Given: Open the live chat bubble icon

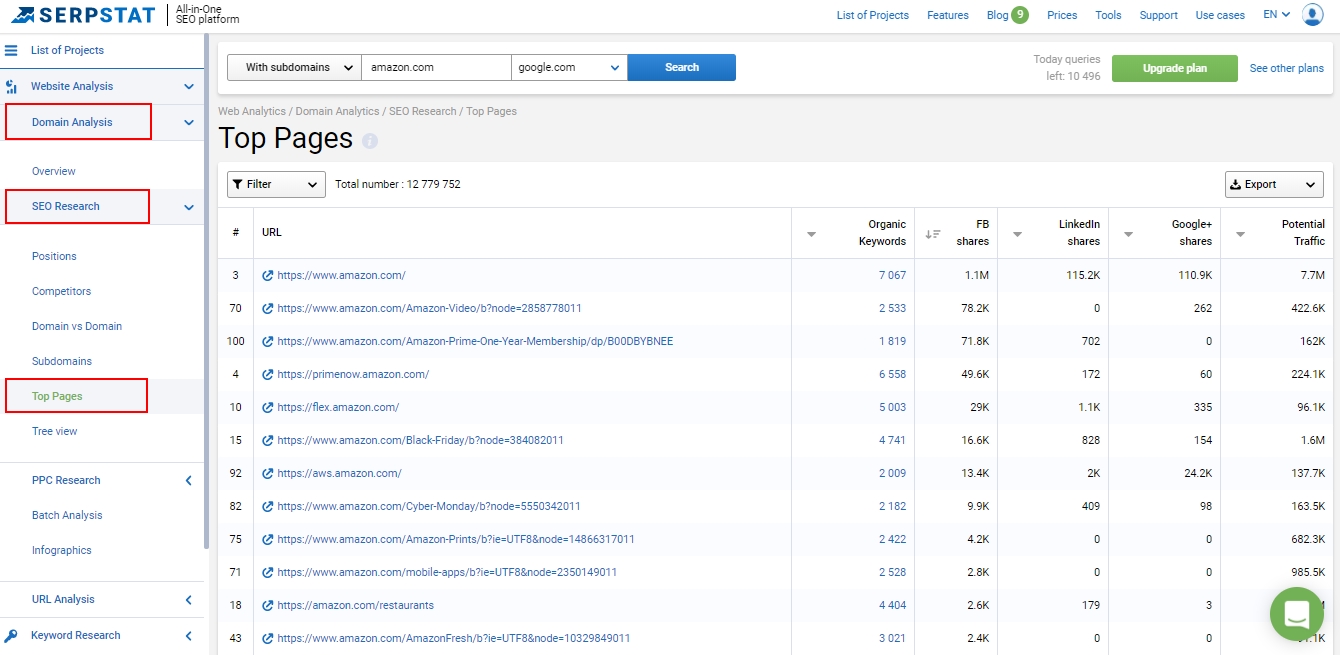Looking at the screenshot, I should [x=1297, y=614].
